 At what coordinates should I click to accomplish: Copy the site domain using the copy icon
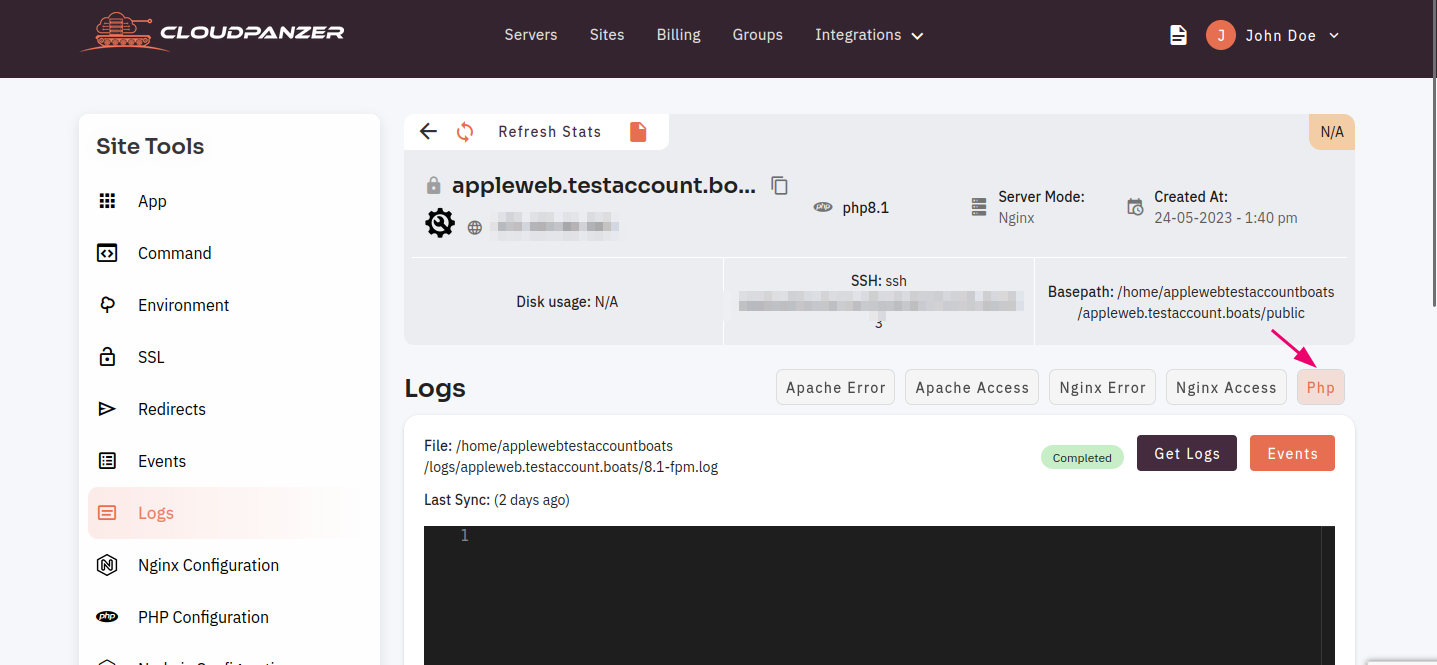point(780,185)
